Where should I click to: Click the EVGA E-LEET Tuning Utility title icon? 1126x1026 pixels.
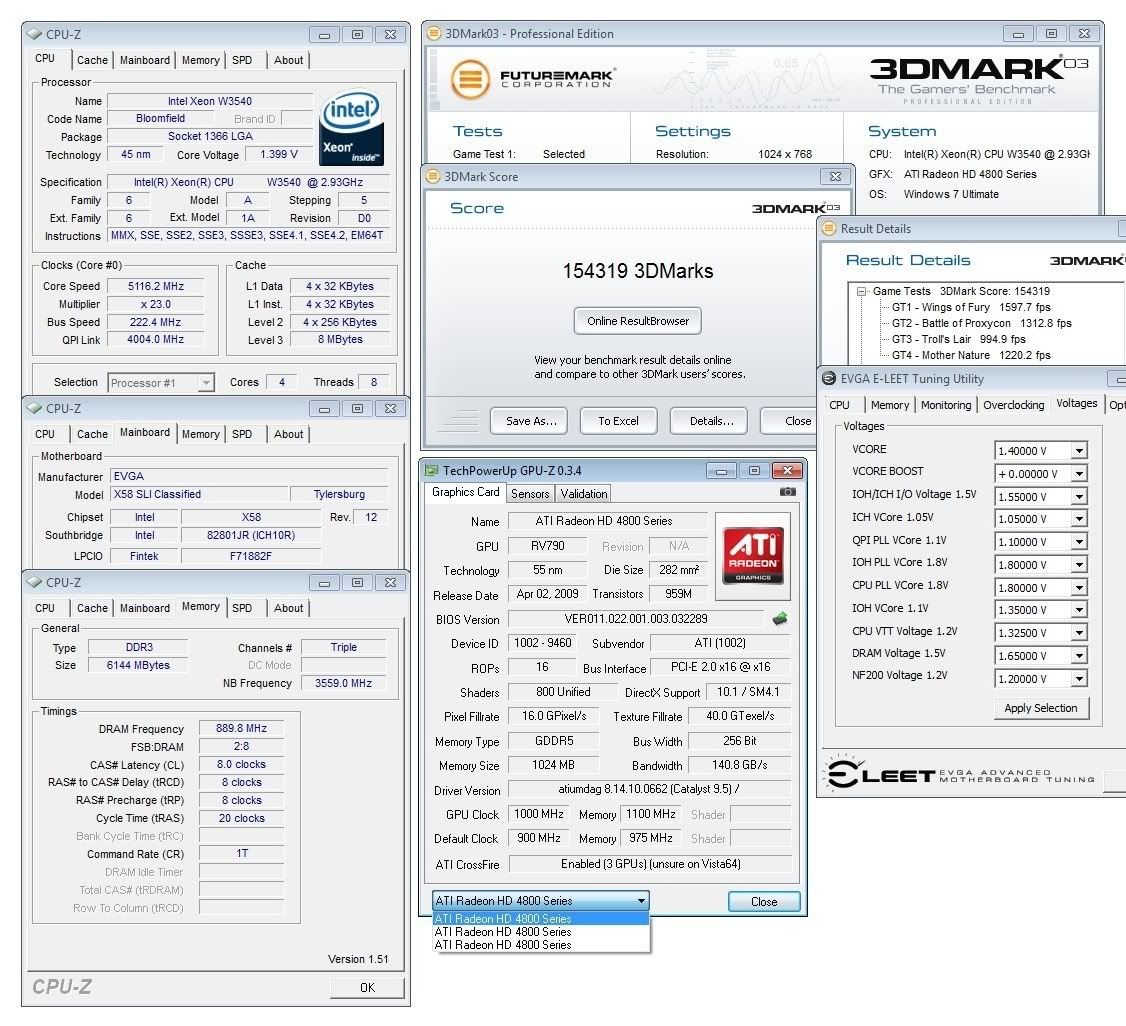point(829,378)
